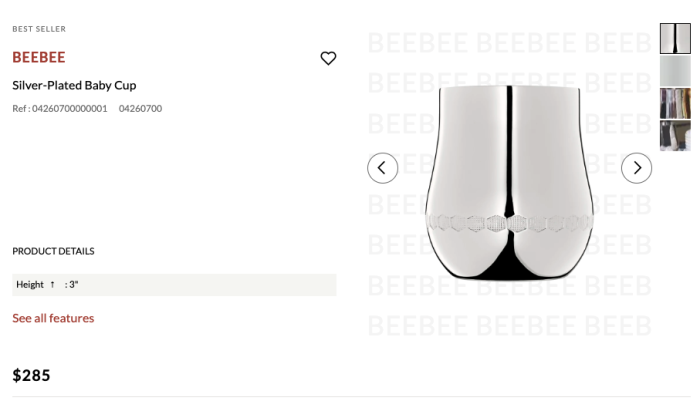Add the cup to wishlist via heart
Image resolution: width=700 pixels, height=401 pixels.
click(328, 58)
